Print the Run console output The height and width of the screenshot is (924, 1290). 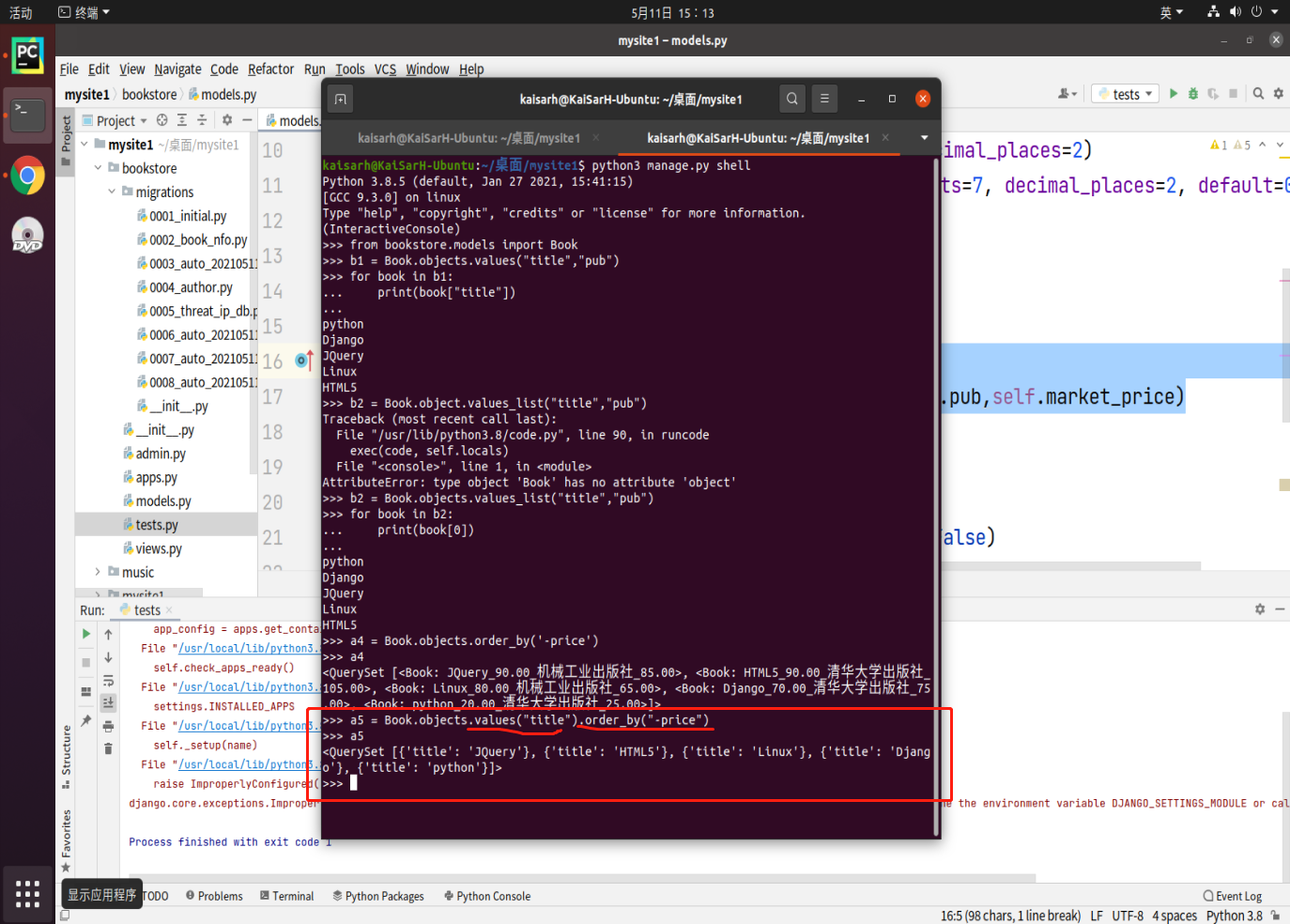click(108, 726)
